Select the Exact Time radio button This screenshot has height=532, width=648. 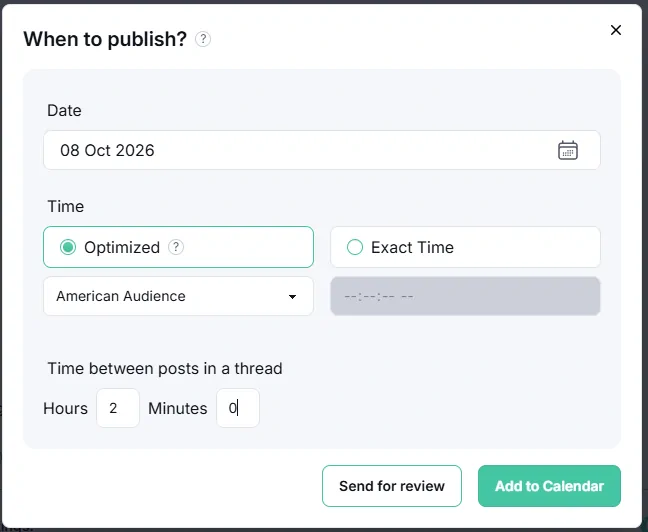tap(355, 247)
